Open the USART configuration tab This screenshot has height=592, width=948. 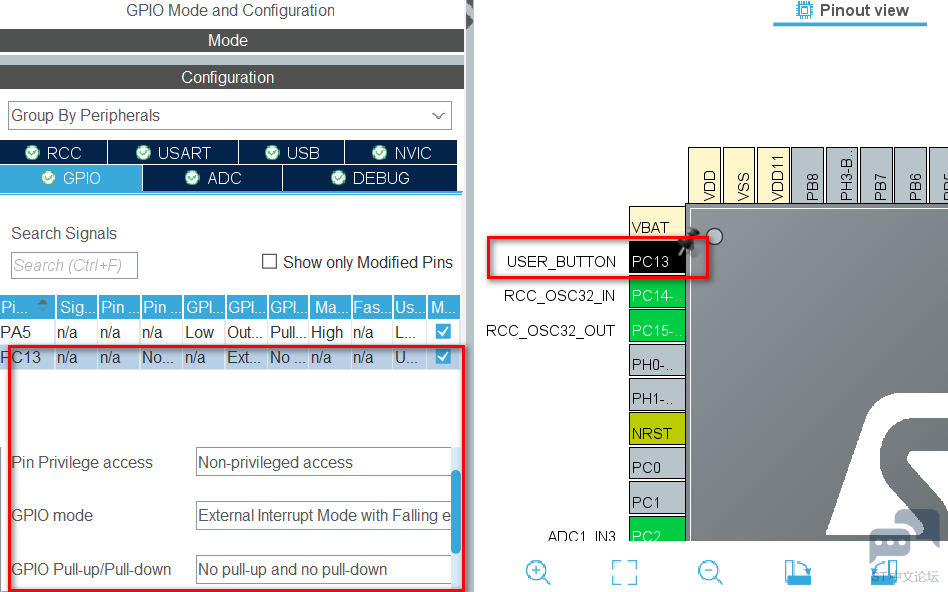click(x=173, y=152)
